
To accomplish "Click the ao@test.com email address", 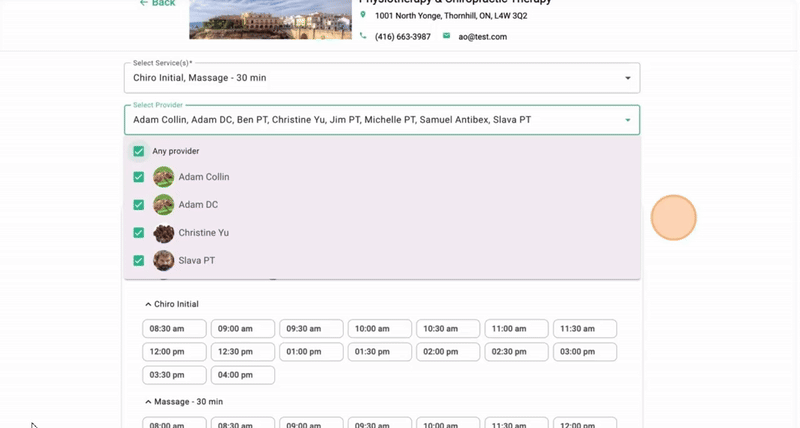I will click(483, 37).
